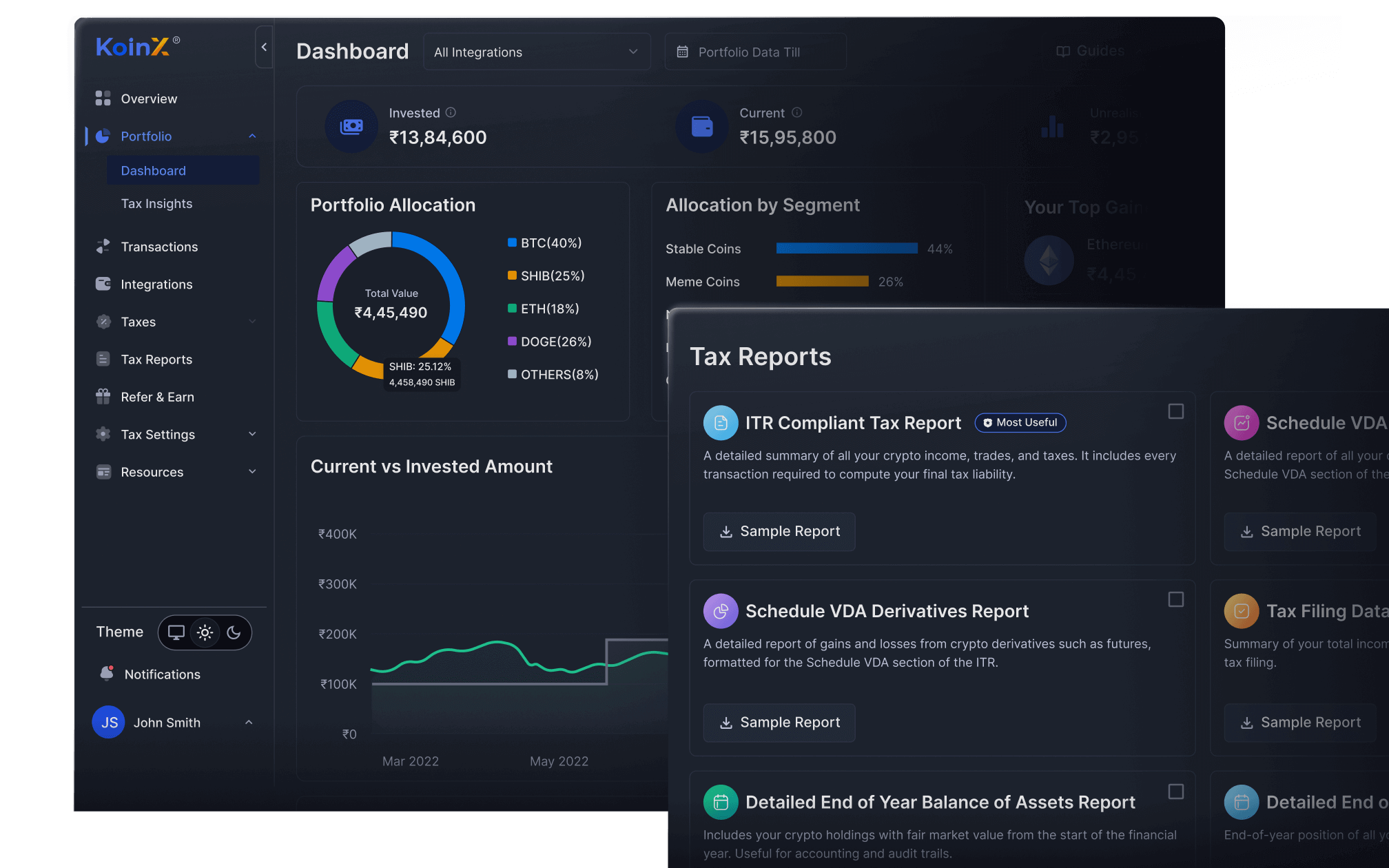Open the All Integrations dropdown
The width and height of the screenshot is (1389, 868).
coord(537,51)
